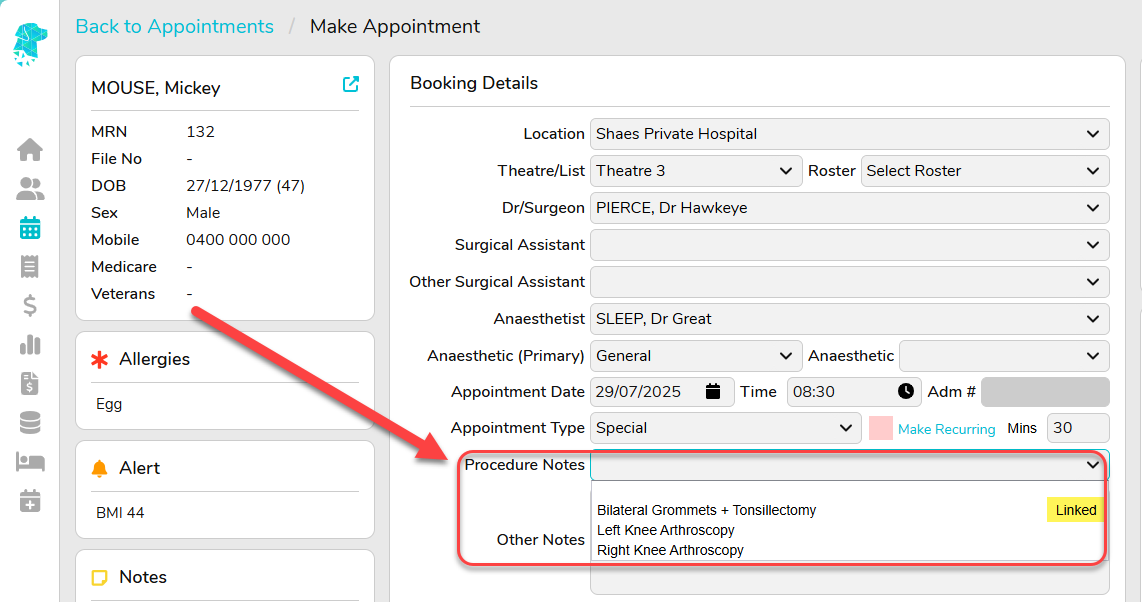This screenshot has height=602, width=1142.
Task: Go Back to Appointments link
Action: point(175,27)
